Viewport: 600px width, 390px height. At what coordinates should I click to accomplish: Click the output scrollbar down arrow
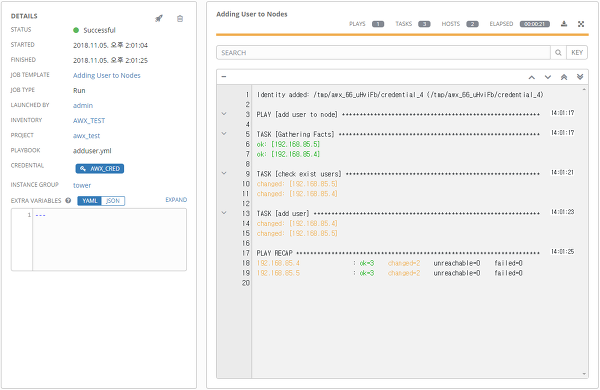584,374
